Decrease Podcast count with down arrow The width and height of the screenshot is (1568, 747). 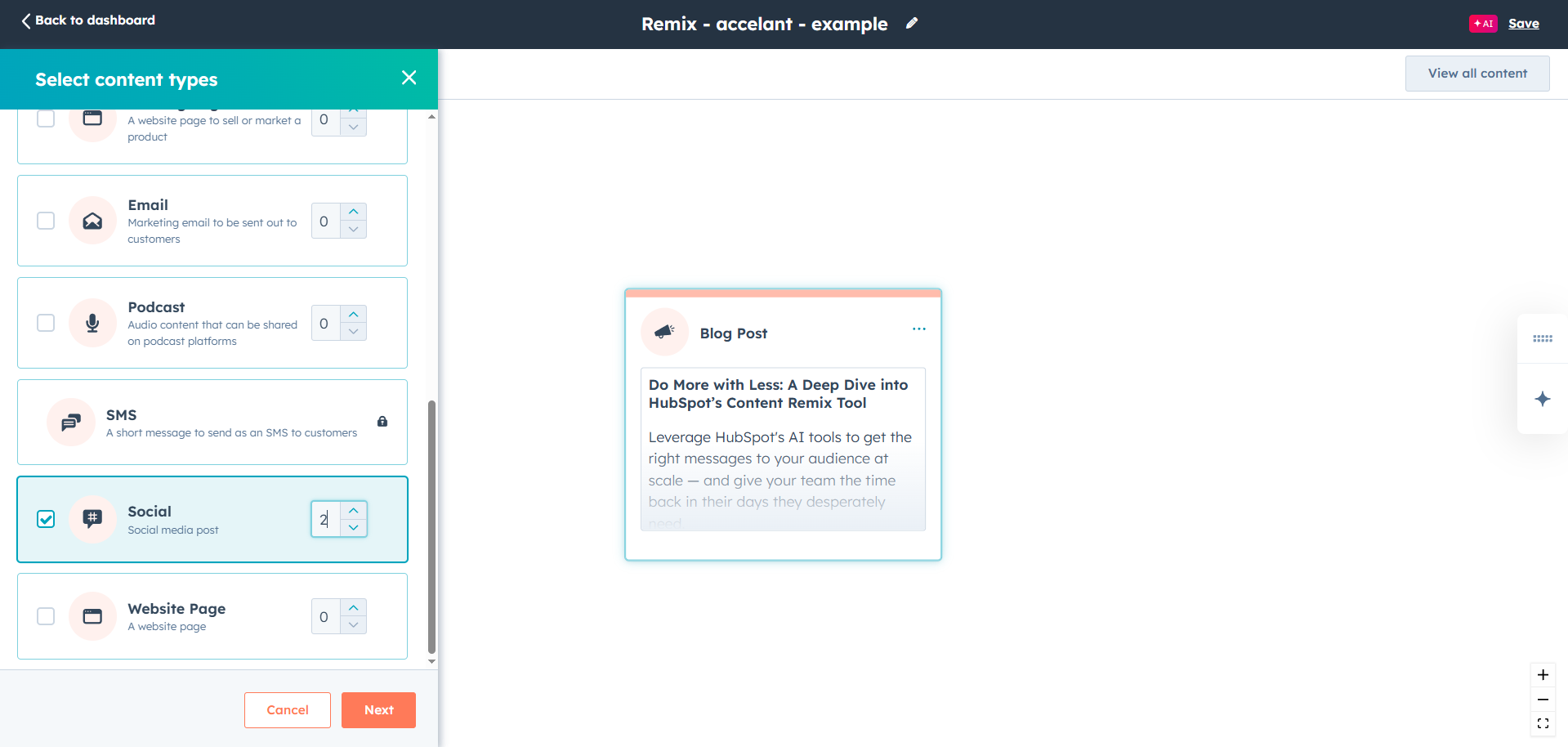pyautogui.click(x=353, y=332)
